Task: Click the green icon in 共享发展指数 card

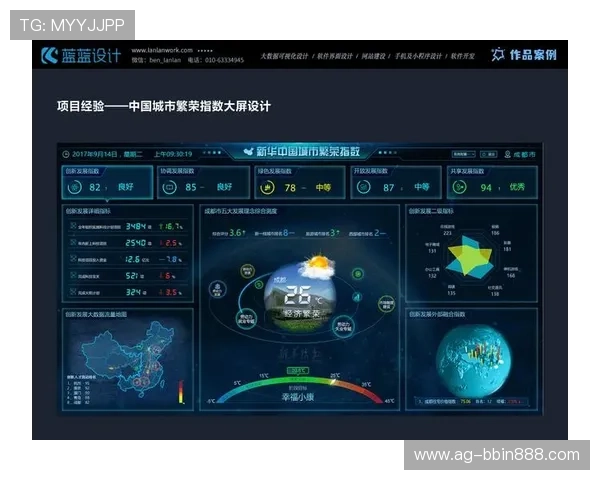Action: coord(460,187)
